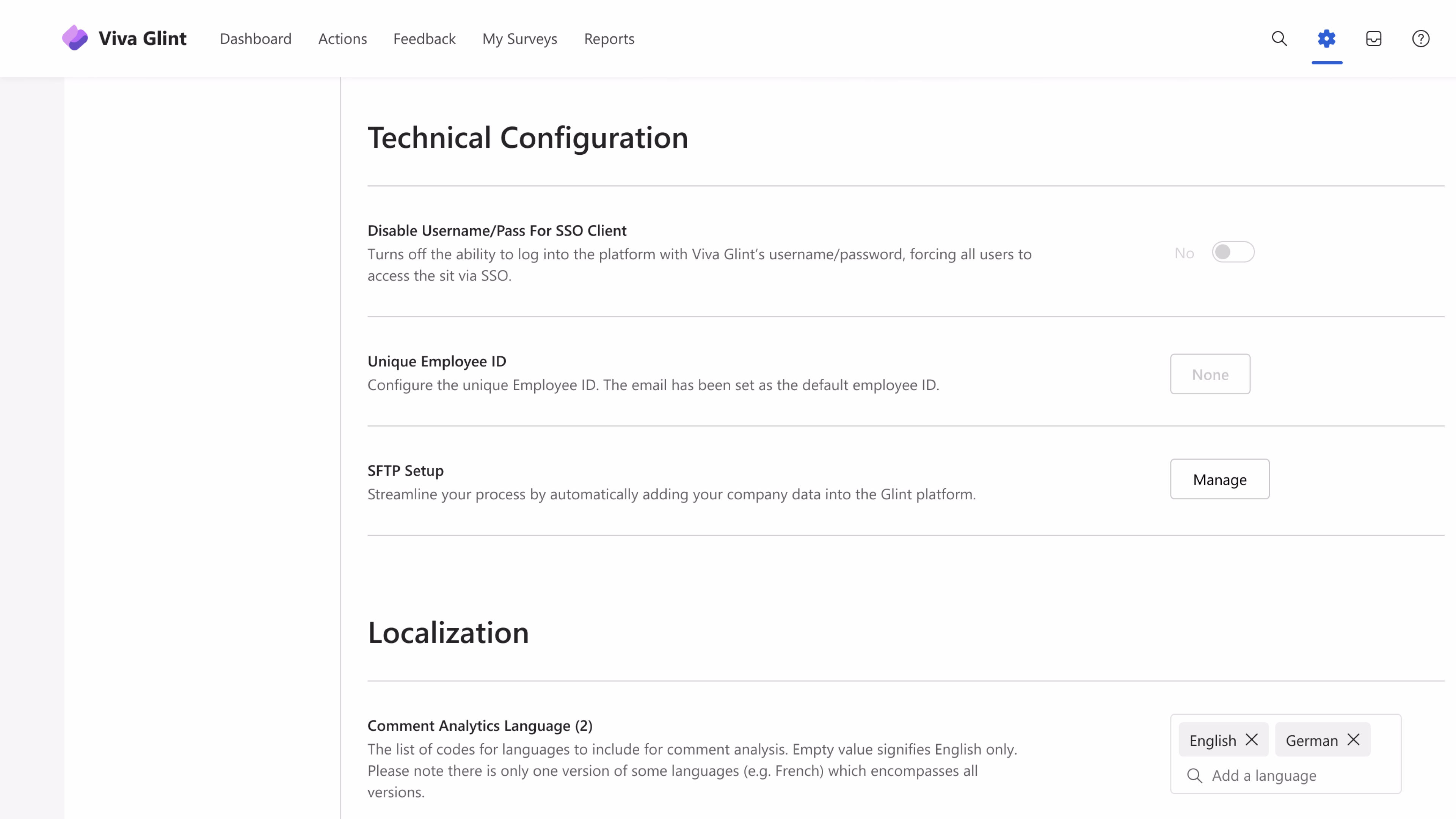The width and height of the screenshot is (1456, 819).
Task: Click the English tag text
Action: click(1213, 741)
